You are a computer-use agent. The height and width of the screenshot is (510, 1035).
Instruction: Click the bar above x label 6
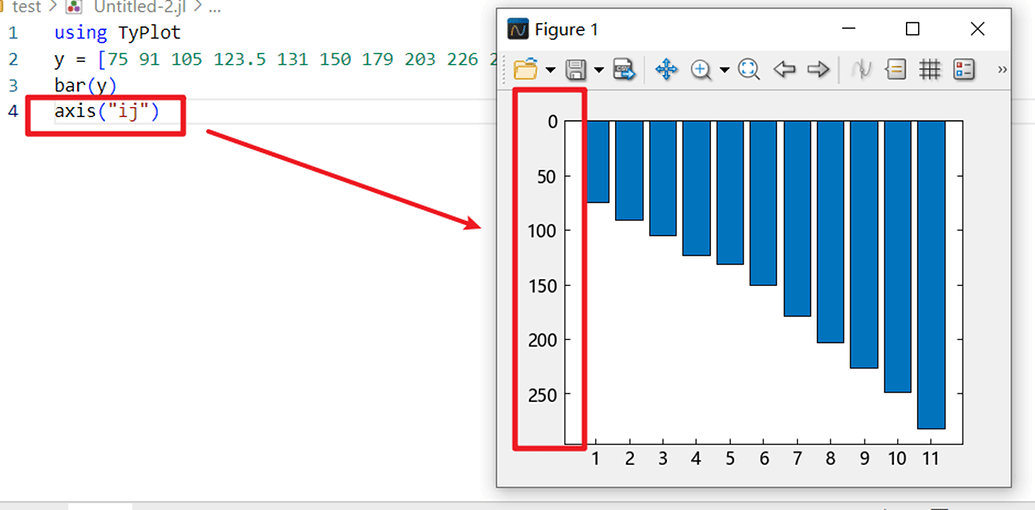coord(763,203)
